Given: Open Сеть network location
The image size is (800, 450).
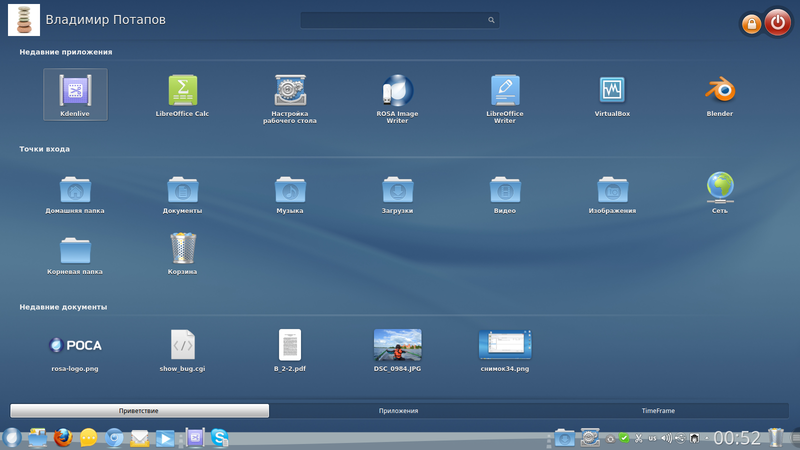Looking at the screenshot, I should [x=720, y=193].
